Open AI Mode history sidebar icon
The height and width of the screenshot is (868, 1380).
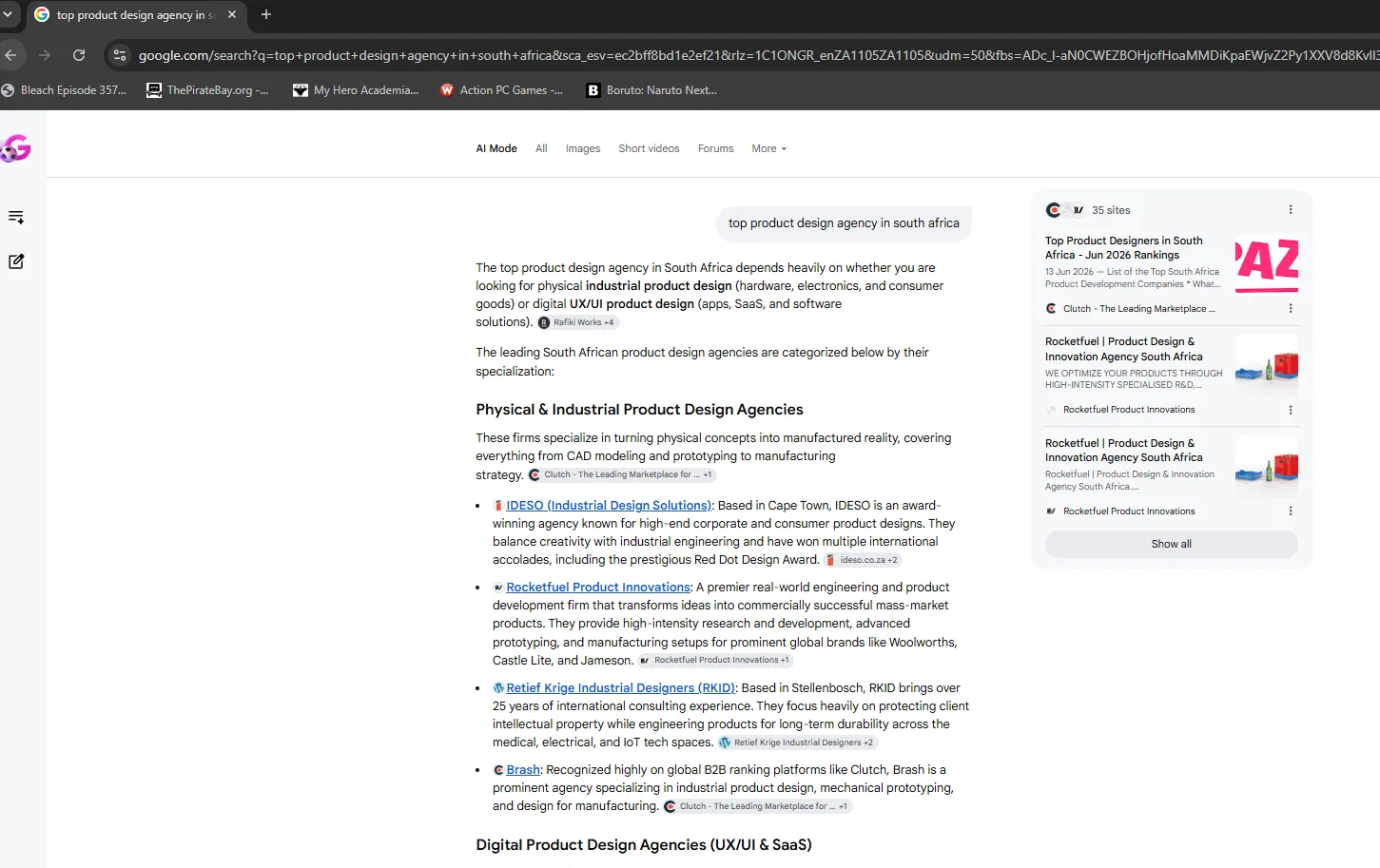(16, 218)
